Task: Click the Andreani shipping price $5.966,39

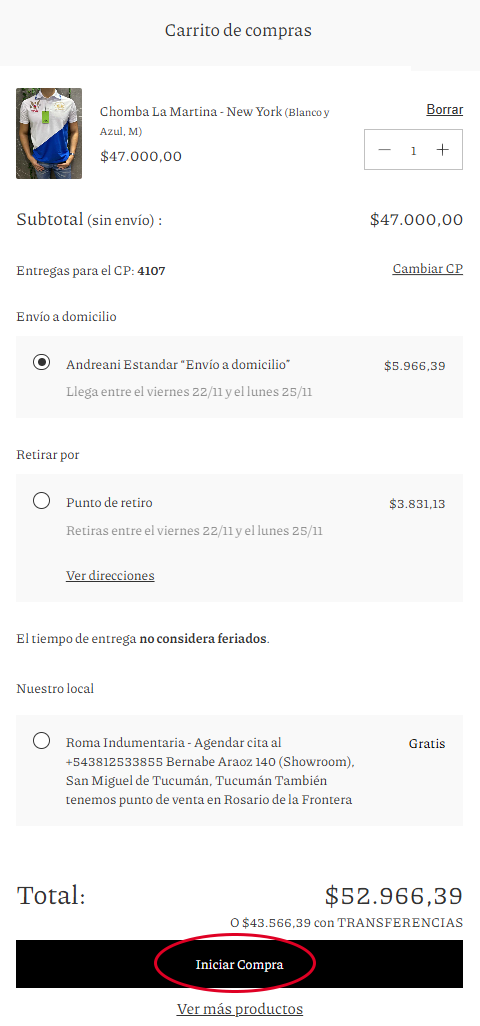Action: tap(415, 366)
